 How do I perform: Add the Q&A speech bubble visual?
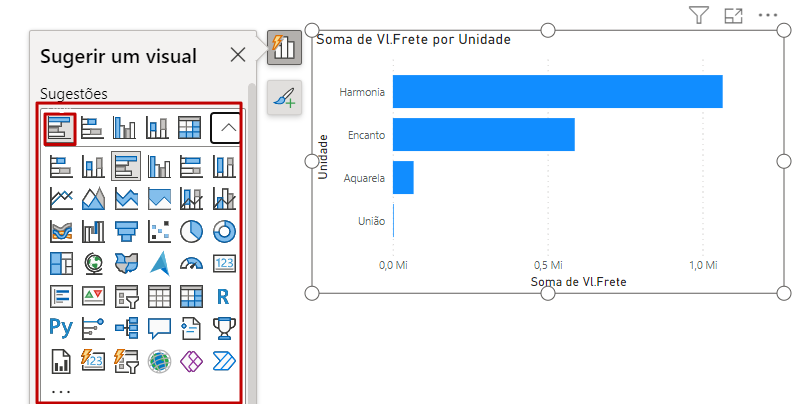pos(159,328)
